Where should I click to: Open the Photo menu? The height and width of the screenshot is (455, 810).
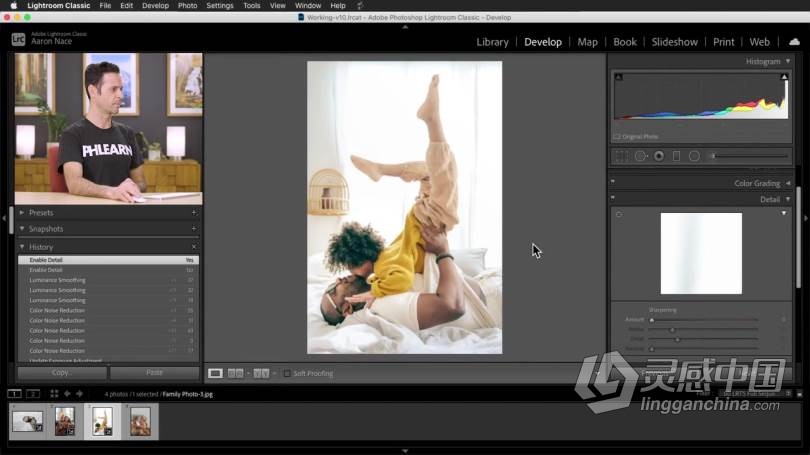[x=188, y=5]
